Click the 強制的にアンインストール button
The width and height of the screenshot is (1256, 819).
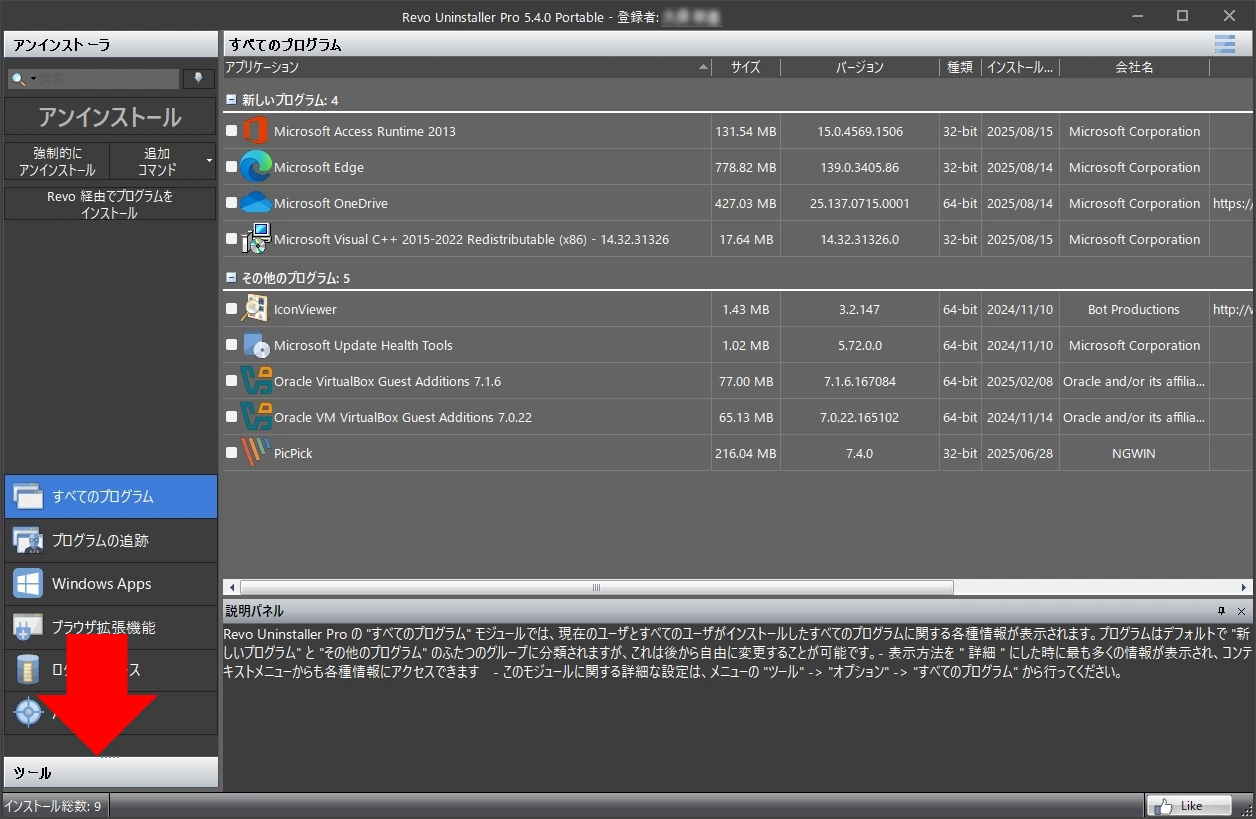click(57, 161)
